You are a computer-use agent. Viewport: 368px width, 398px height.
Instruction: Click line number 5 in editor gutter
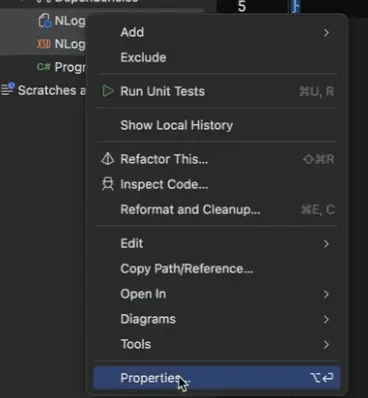tap(242, 7)
